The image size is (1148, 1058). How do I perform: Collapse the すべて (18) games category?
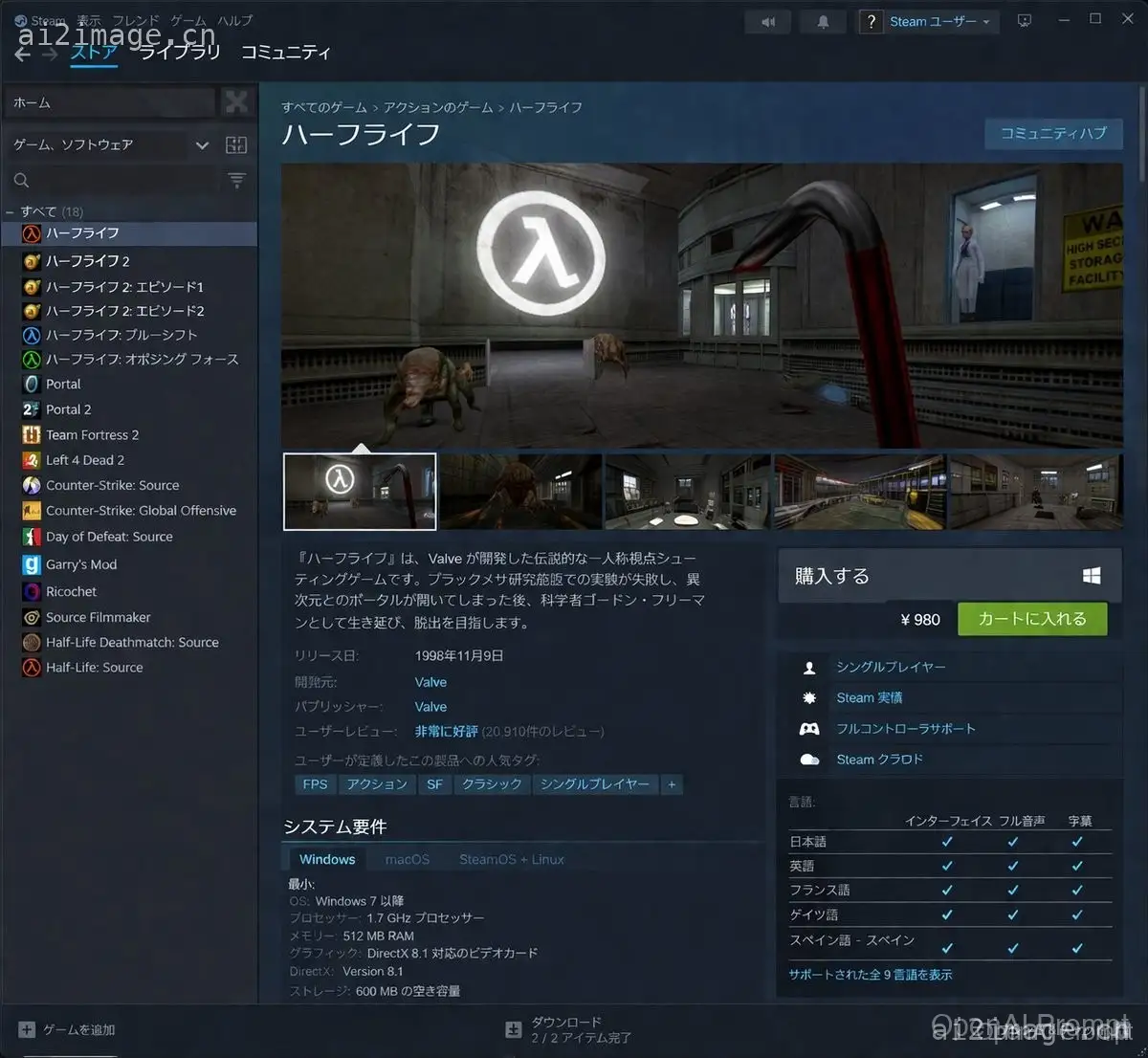(x=10, y=212)
